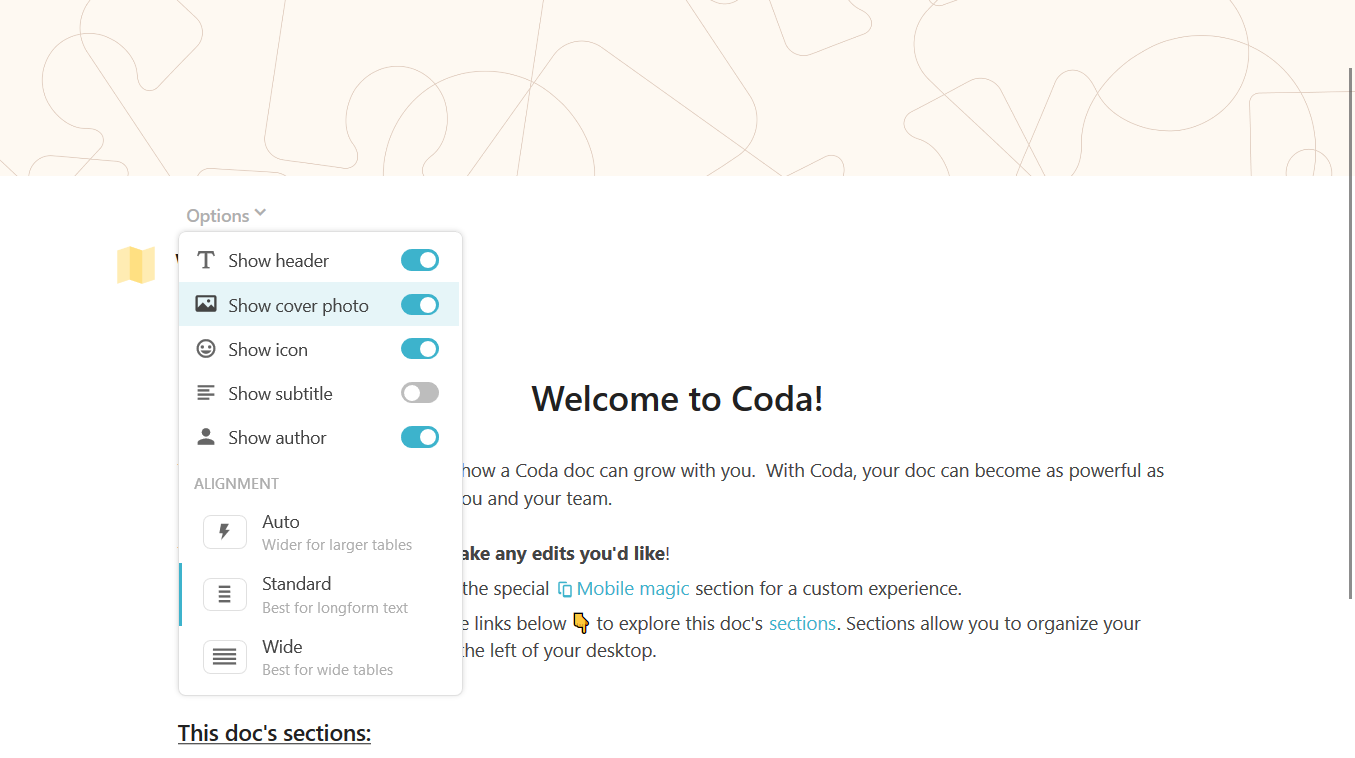Click the smiley face Show icon glyph

206,349
